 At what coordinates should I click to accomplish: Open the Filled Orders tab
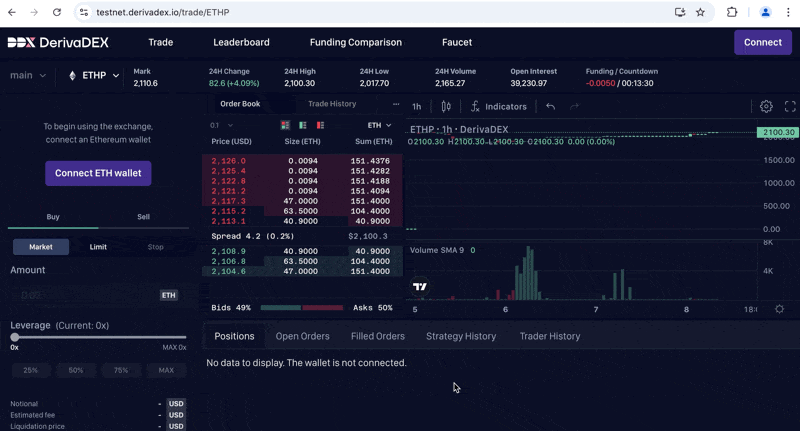click(x=378, y=336)
